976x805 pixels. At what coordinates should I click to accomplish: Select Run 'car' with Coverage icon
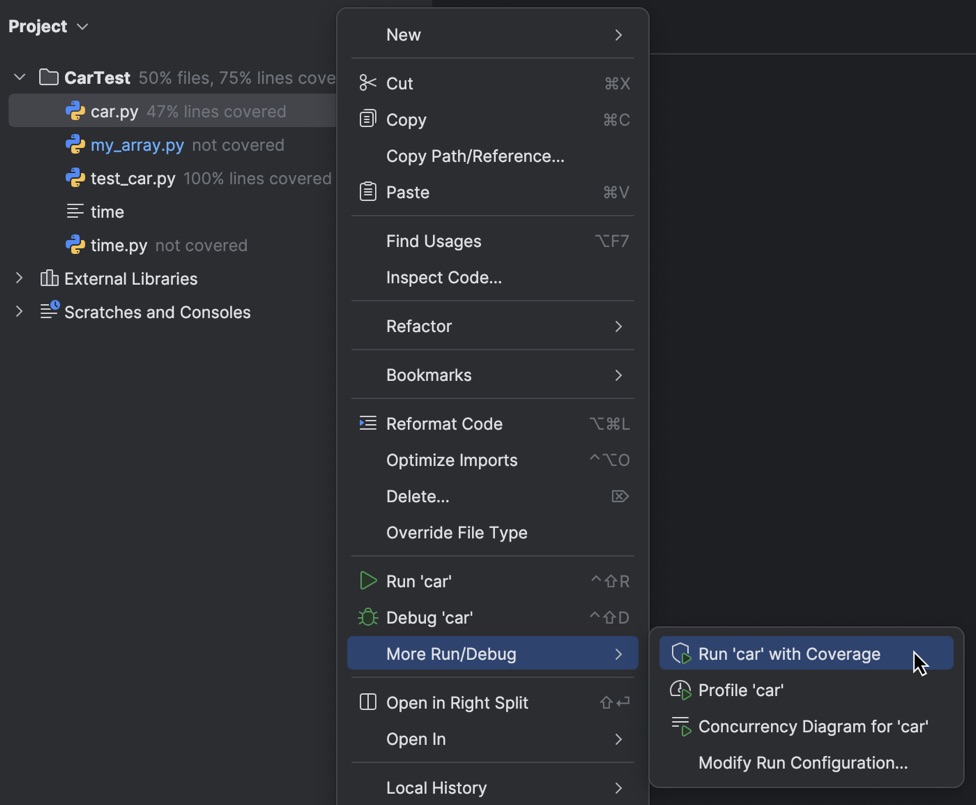(x=681, y=653)
